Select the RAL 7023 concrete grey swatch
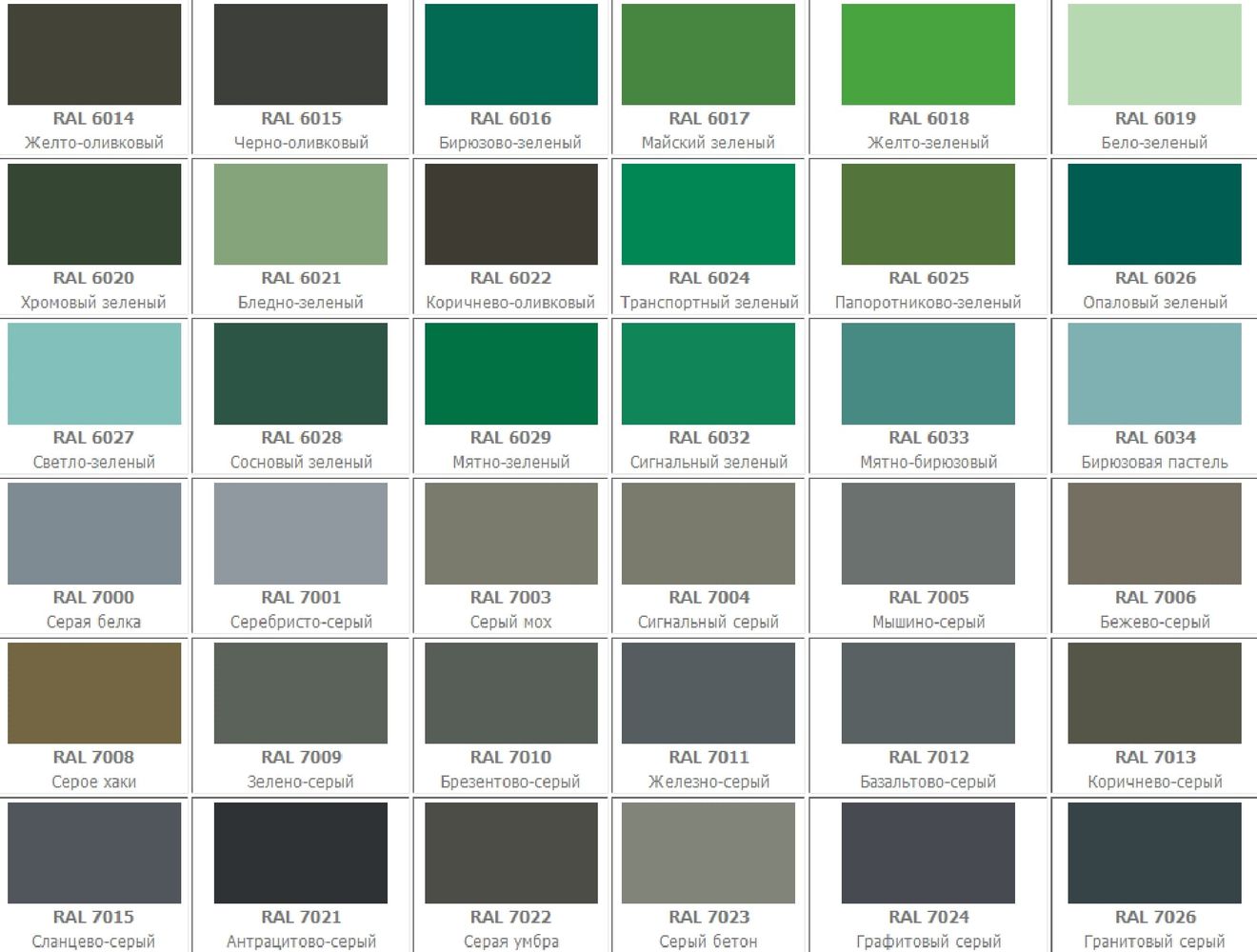1257x952 pixels. tap(708, 853)
